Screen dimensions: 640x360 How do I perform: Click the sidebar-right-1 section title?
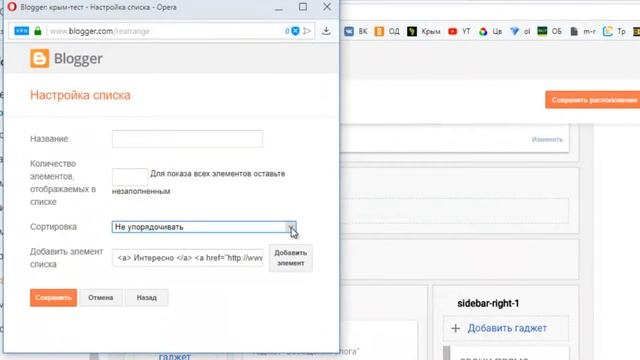[x=488, y=303]
